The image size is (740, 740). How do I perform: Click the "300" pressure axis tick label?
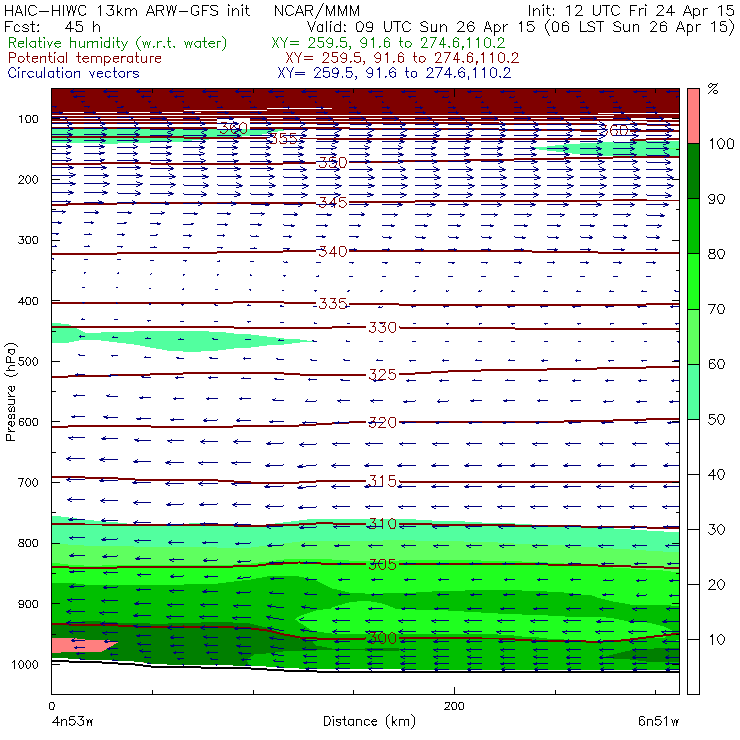pos(28,240)
